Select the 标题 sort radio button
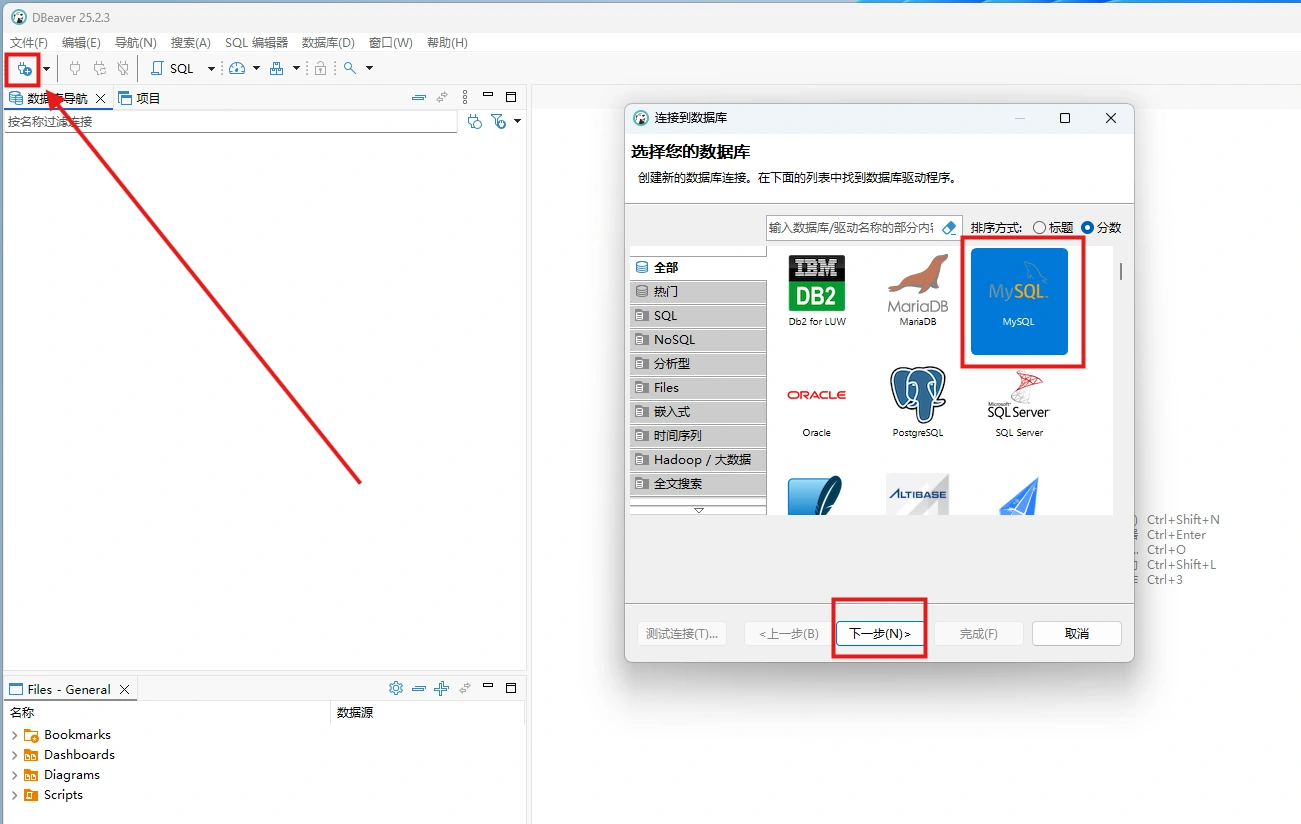This screenshot has height=824, width=1301. [x=1039, y=228]
